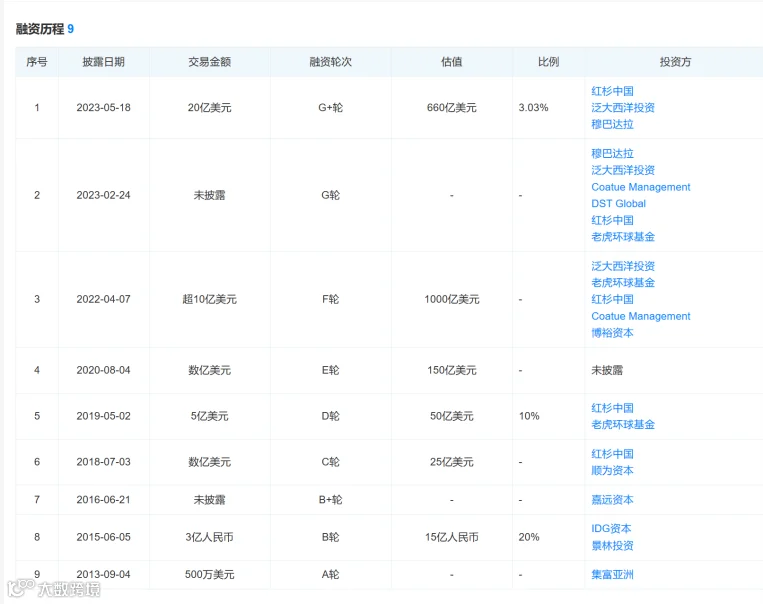763x604 pixels.
Task: Open 泛大西洋投资 link in the G轮 row
Action: tap(623, 170)
